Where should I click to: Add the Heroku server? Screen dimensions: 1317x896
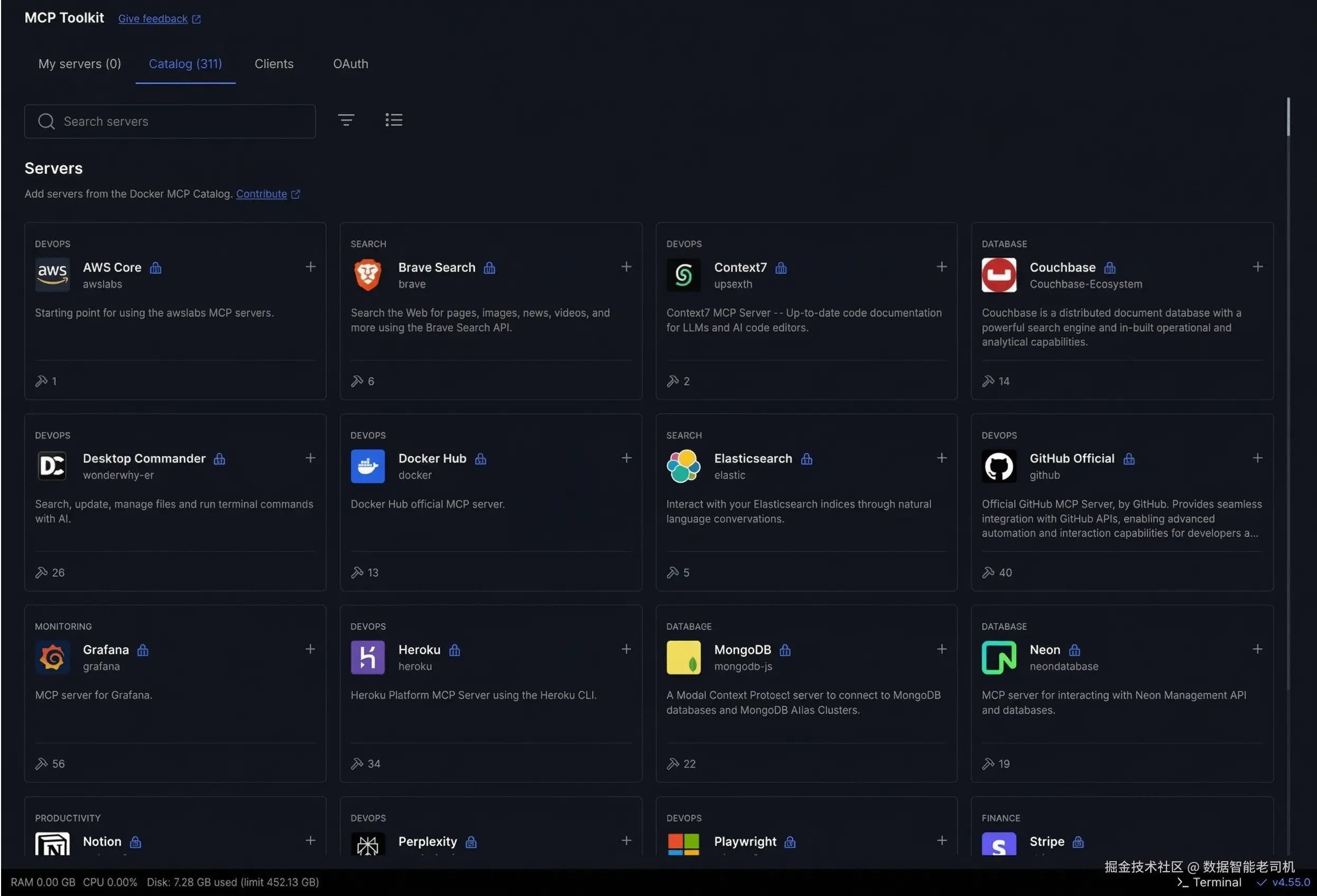(x=626, y=649)
